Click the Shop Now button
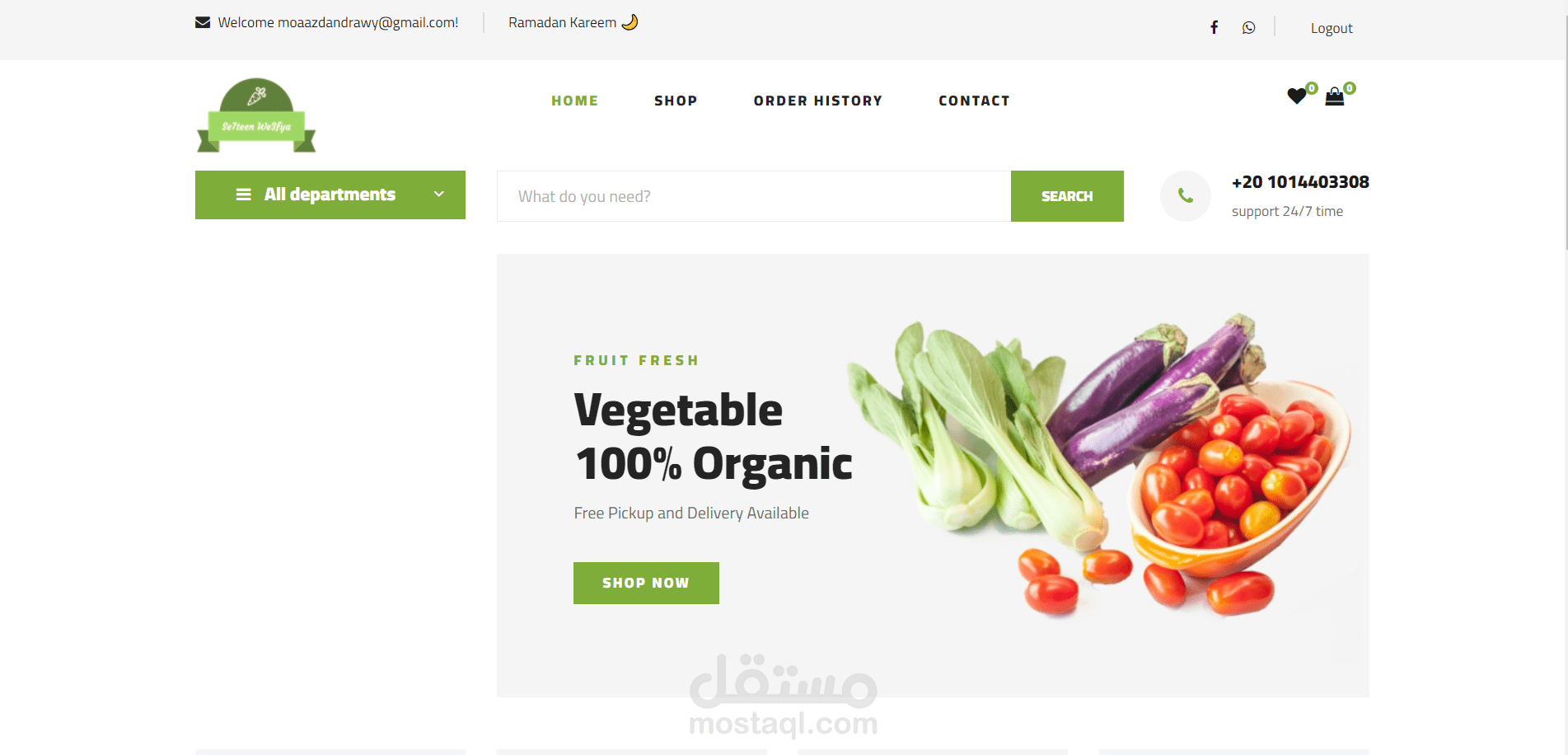Screen dimensions: 1568x755 [646, 583]
